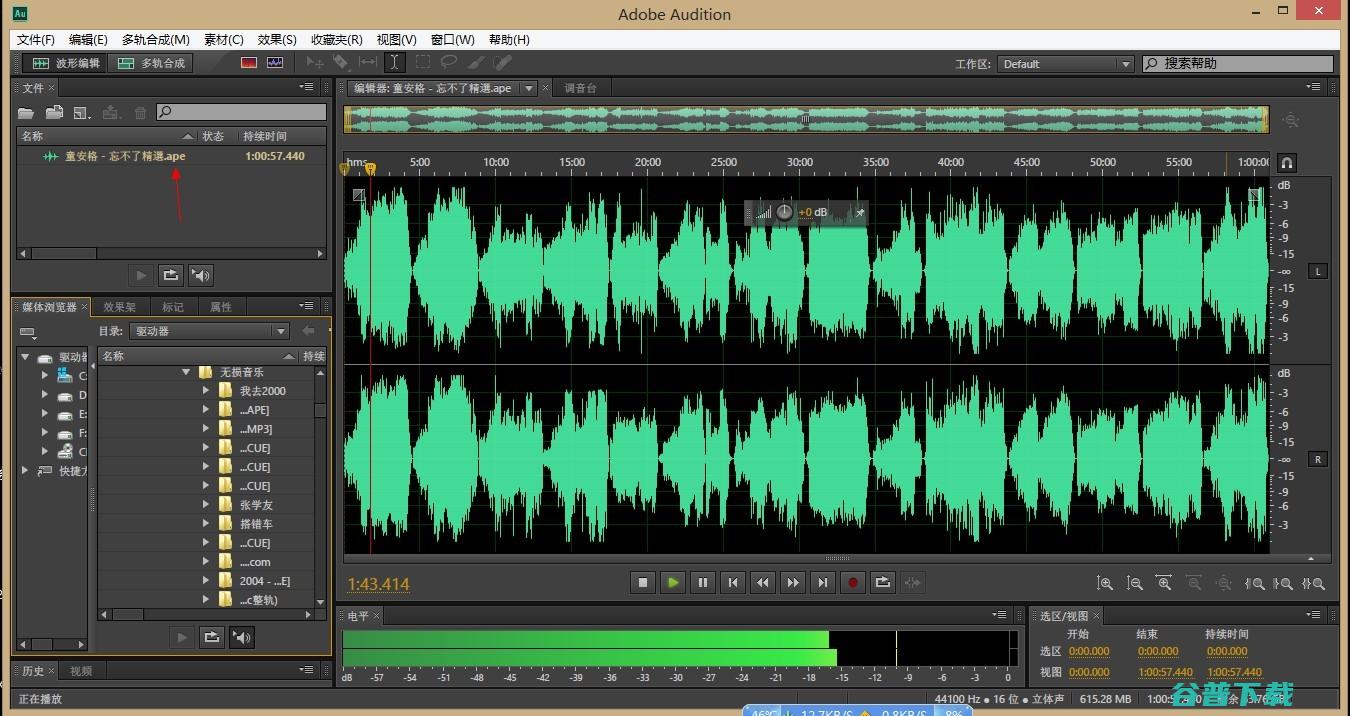Show the spectral frequency display

(249, 63)
